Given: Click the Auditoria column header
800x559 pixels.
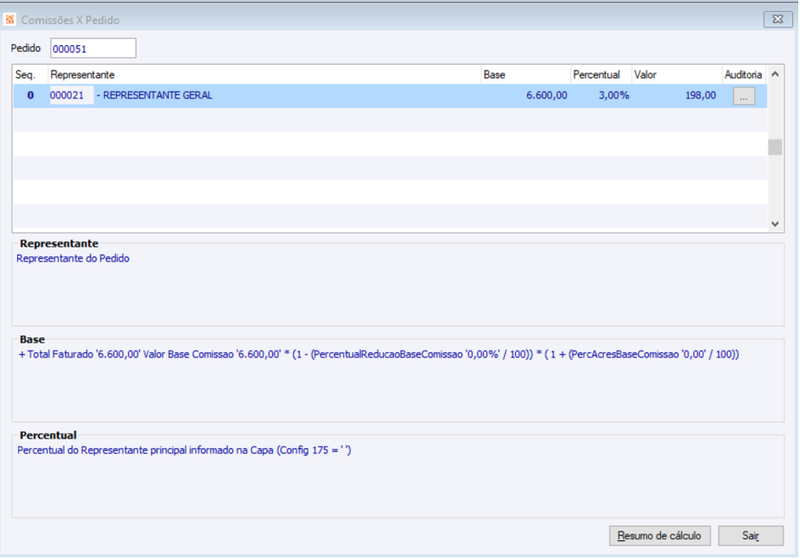Looking at the screenshot, I should point(744,75).
